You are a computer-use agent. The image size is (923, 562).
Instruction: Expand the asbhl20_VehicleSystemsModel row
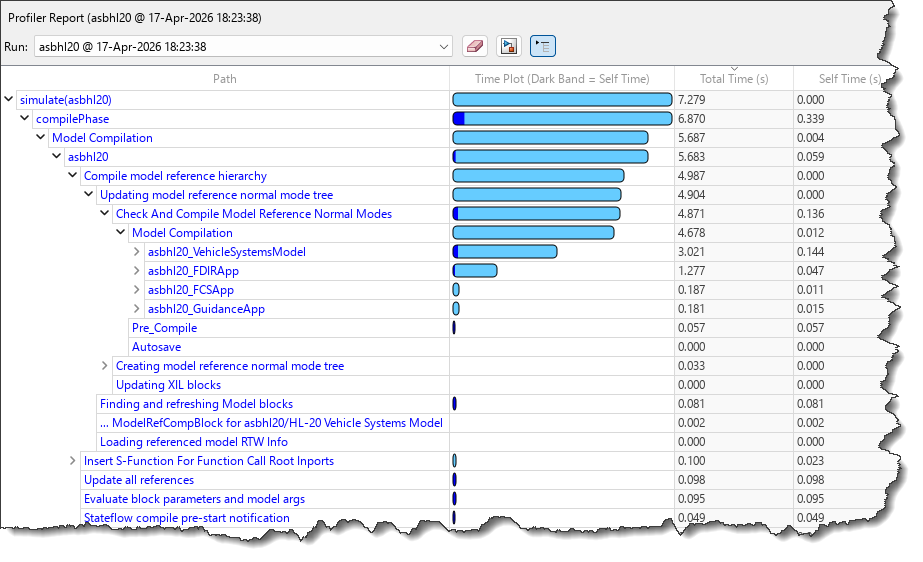click(x=137, y=252)
